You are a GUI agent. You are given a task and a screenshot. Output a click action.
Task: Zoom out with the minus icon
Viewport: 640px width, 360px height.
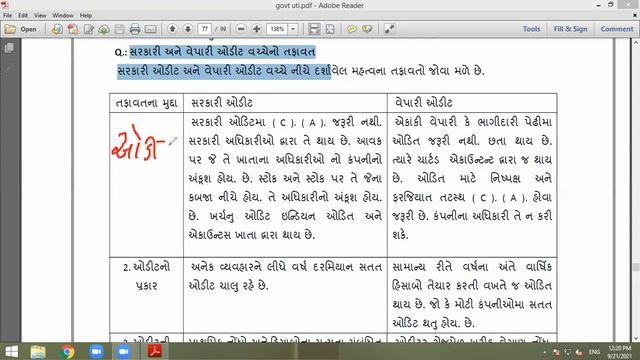(x=241, y=29)
